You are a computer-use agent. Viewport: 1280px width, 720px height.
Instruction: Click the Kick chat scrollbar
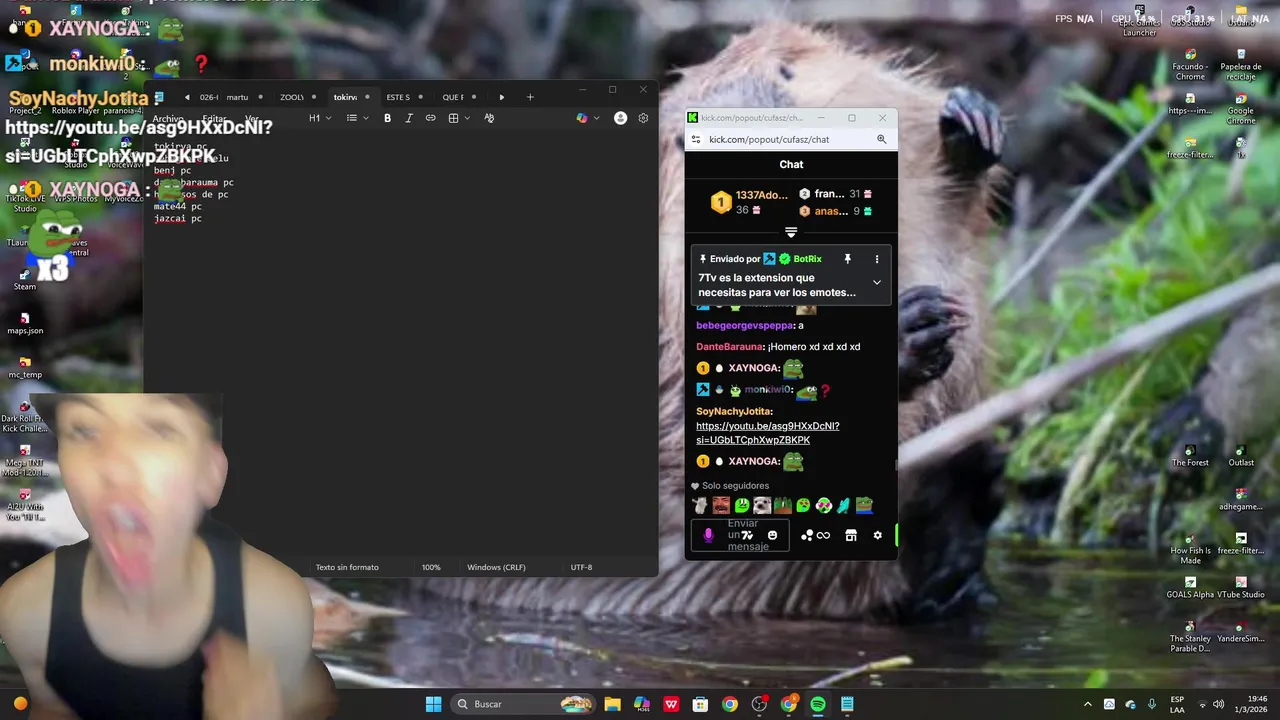895,465
